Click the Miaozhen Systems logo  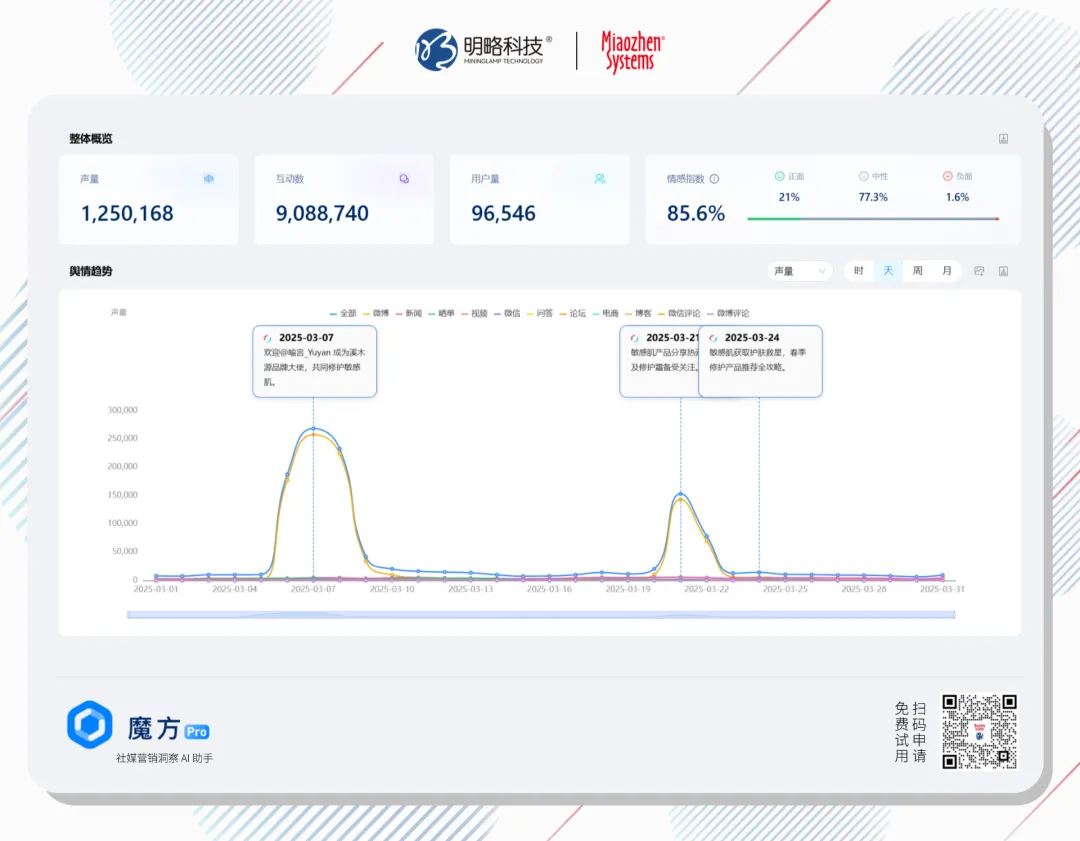[632, 52]
